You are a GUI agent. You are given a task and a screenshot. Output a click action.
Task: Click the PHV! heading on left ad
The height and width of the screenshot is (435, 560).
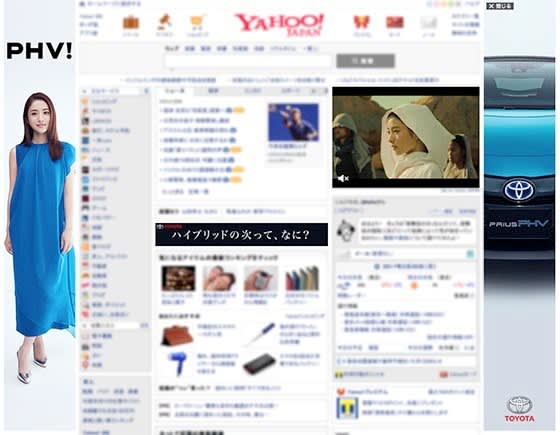(x=39, y=51)
